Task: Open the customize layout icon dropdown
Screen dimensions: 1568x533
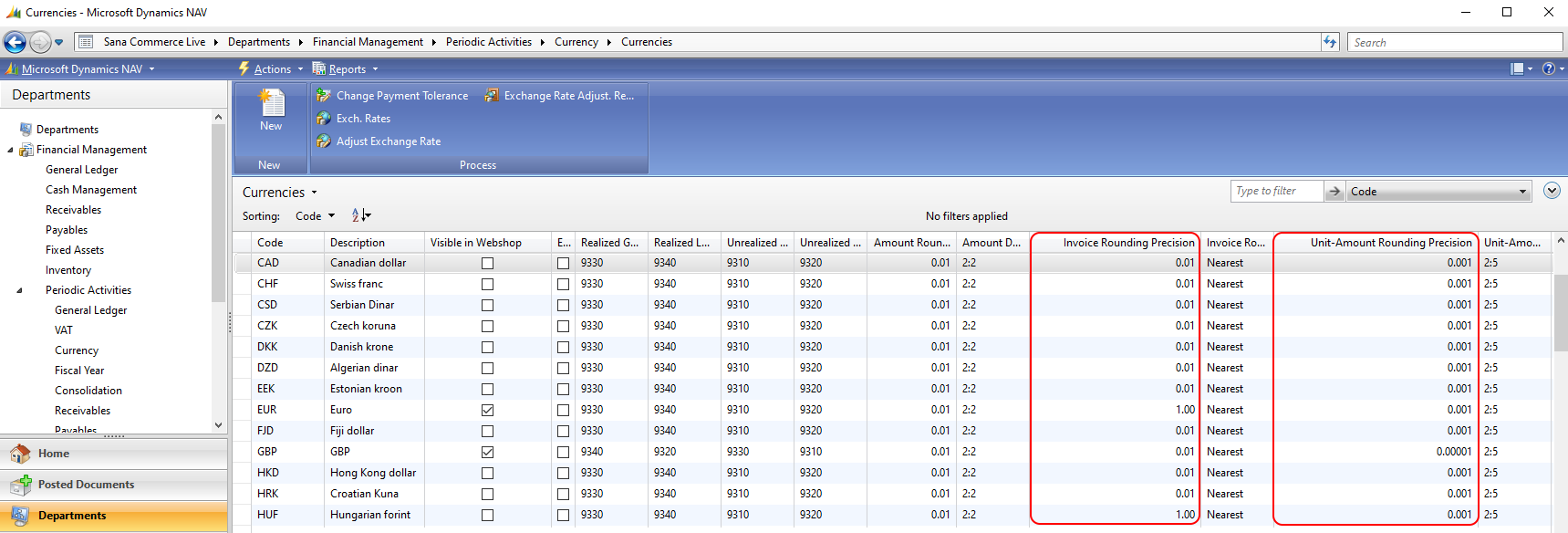Action: point(1521,68)
